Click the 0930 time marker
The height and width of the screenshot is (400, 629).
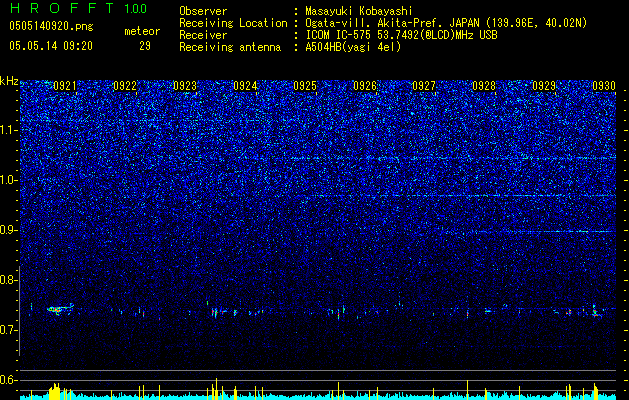tap(604, 86)
